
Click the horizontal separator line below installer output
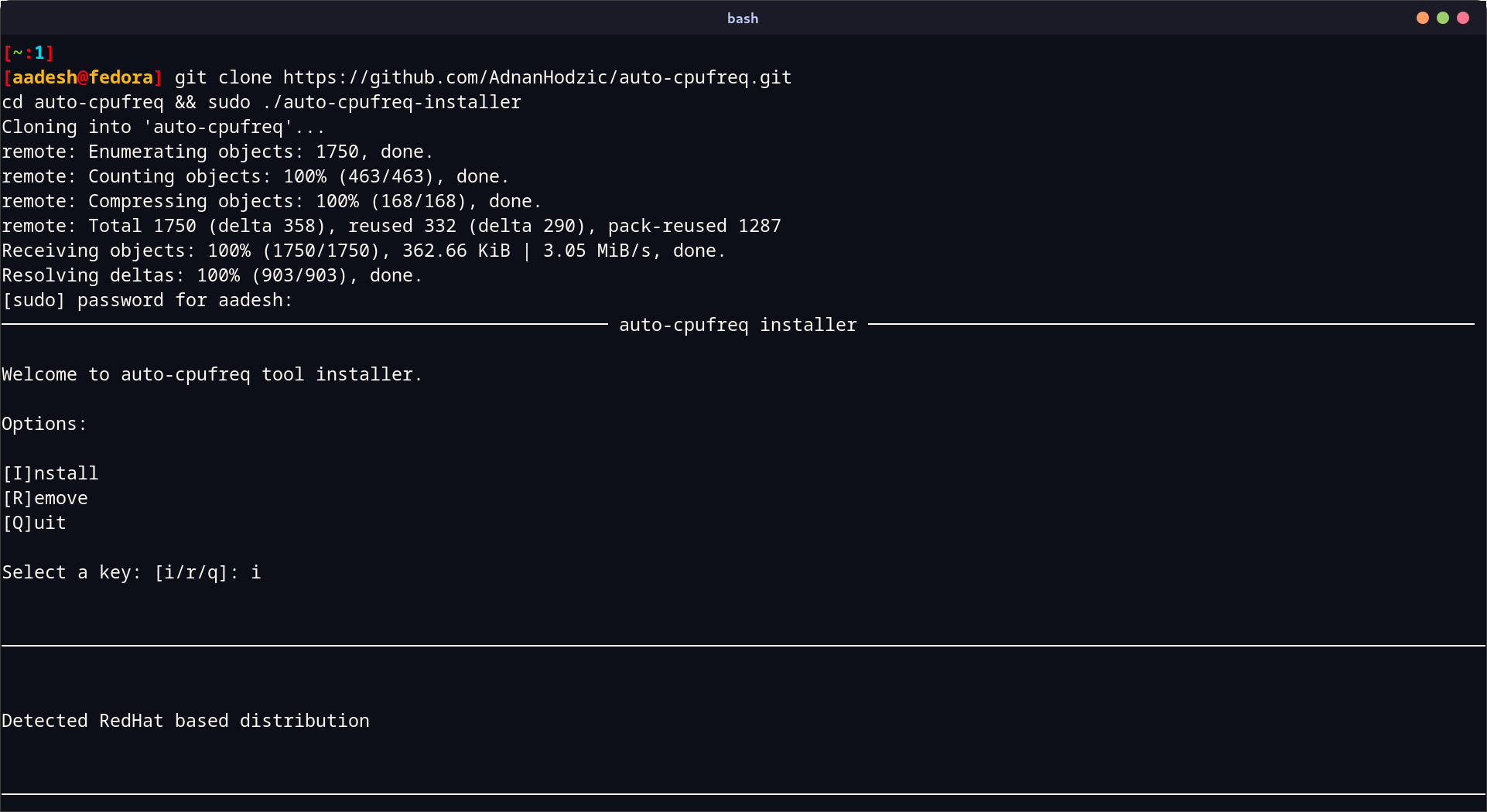[743, 643]
